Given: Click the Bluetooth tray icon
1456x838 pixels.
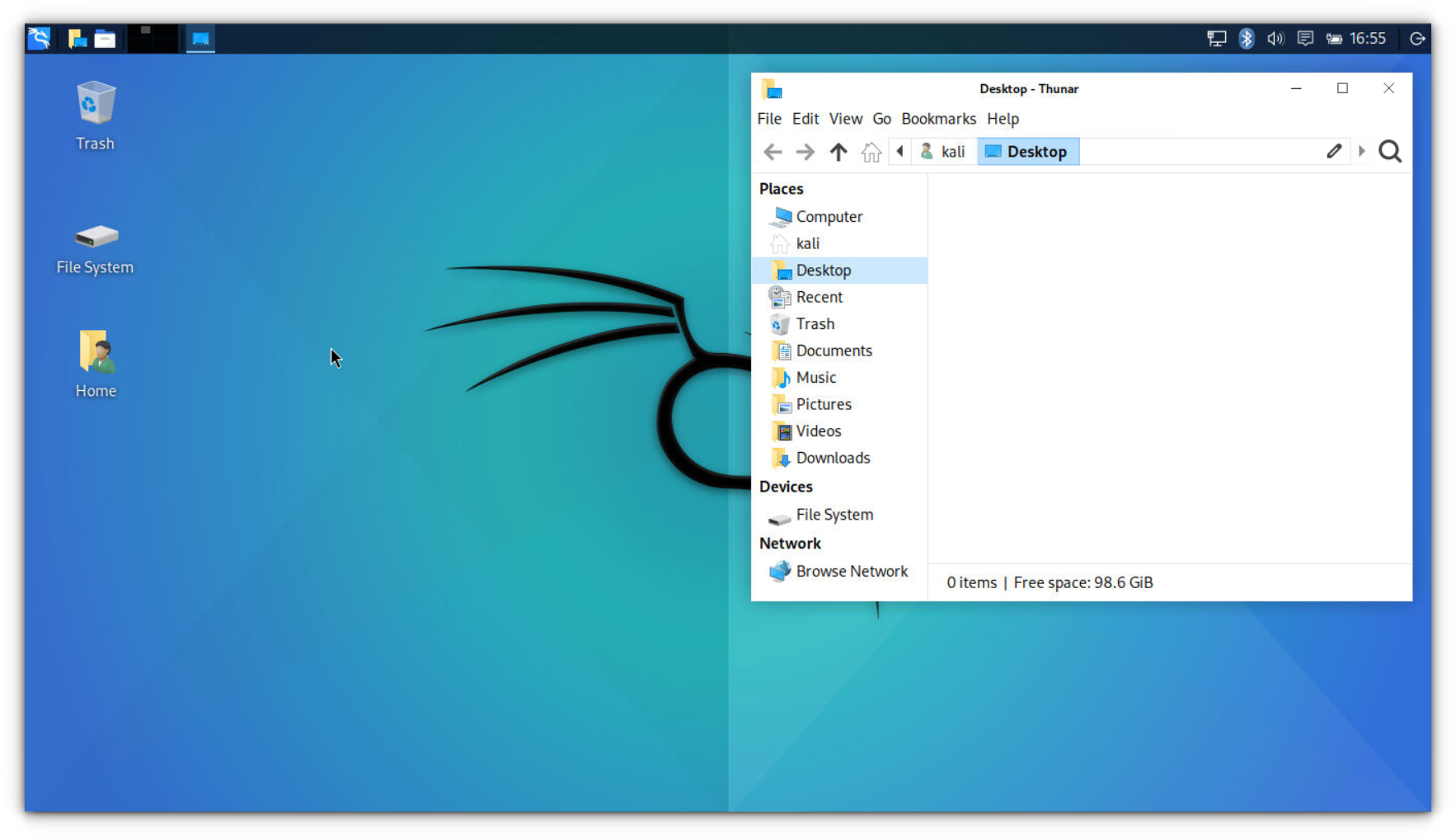Looking at the screenshot, I should (x=1246, y=39).
